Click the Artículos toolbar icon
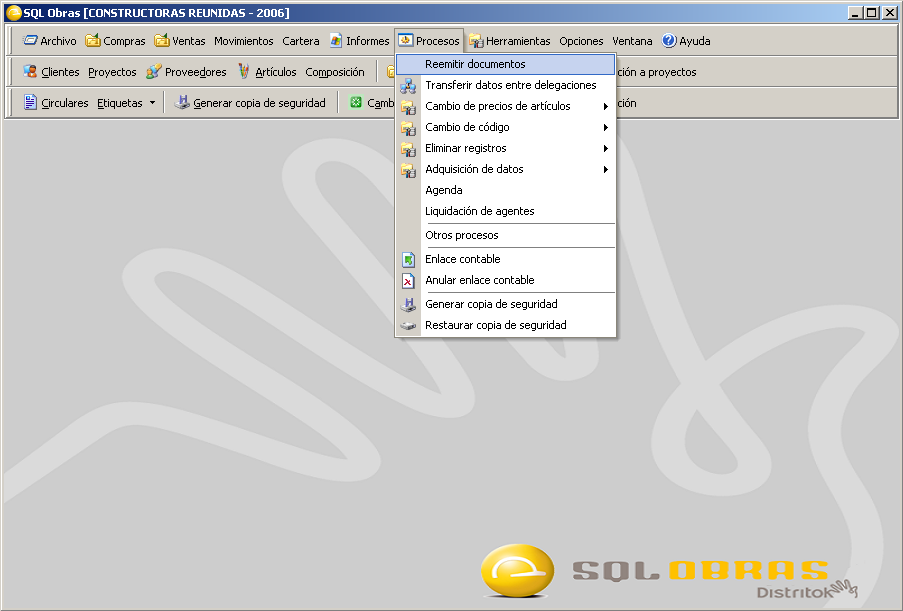This screenshot has width=903, height=611. point(244,72)
